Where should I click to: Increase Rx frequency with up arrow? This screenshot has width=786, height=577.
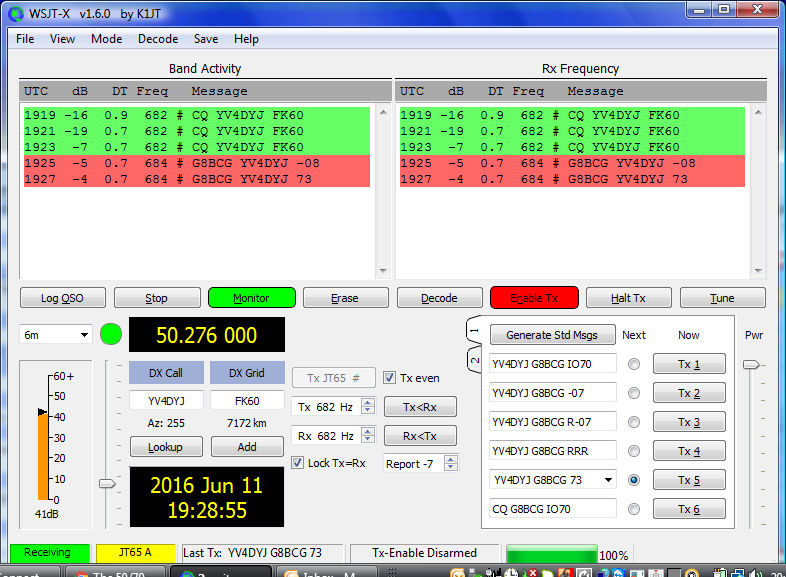[x=368, y=431]
